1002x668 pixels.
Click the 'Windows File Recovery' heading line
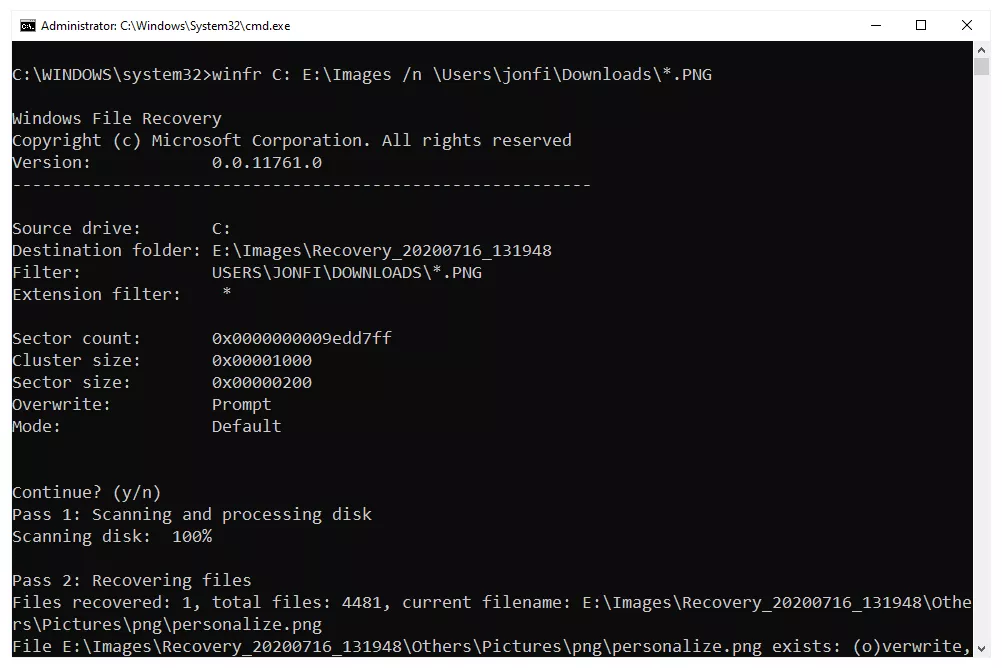coord(117,119)
